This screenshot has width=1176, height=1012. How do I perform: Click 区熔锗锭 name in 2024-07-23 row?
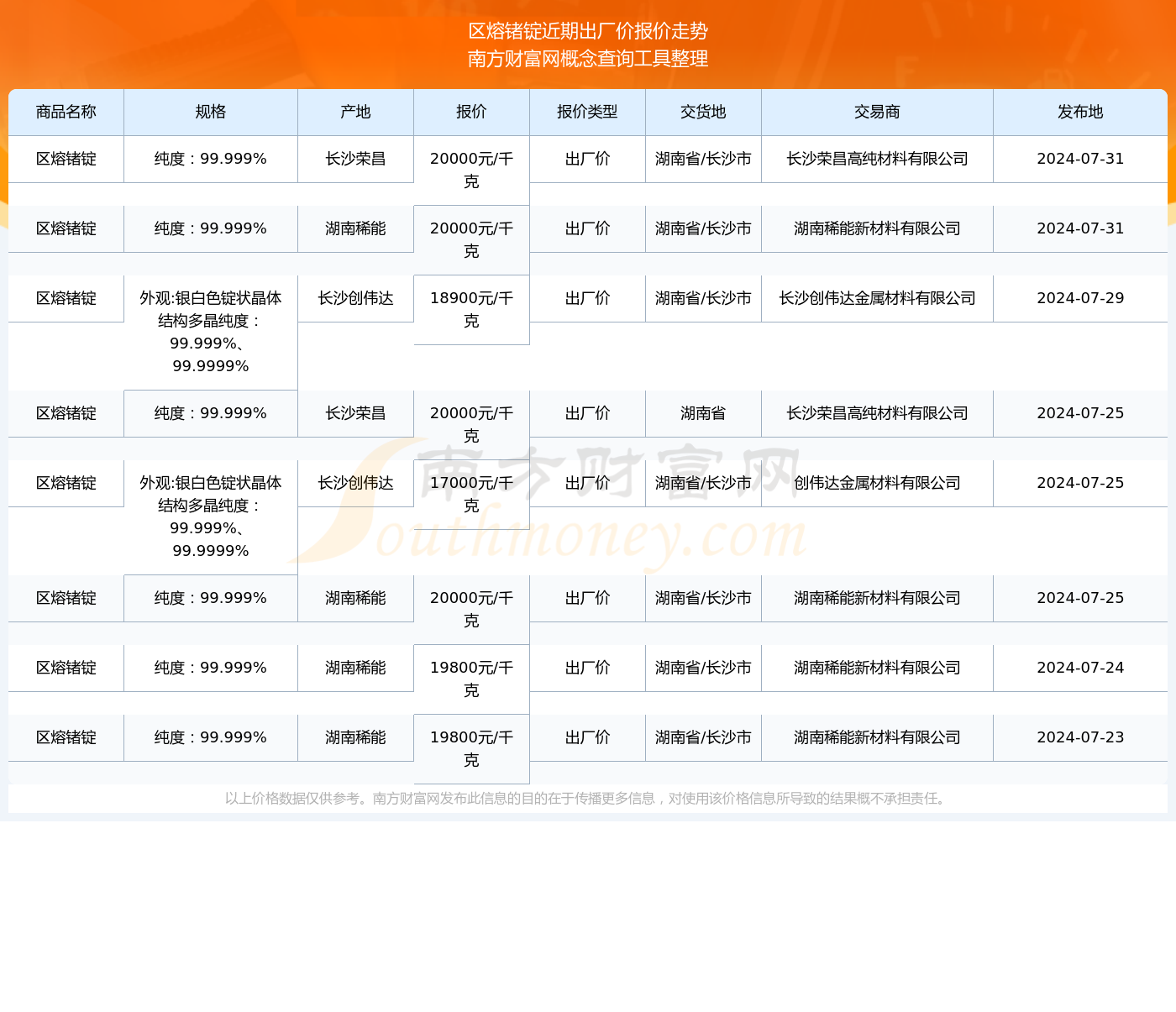pos(66,738)
